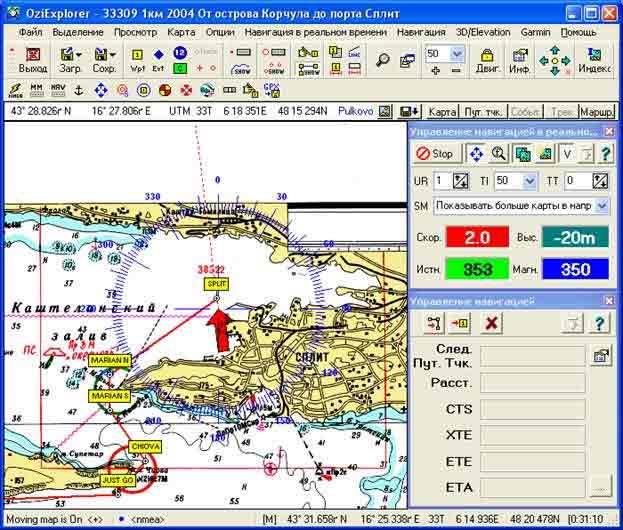Click the minus zoom-out button below the zoom box

point(456,70)
